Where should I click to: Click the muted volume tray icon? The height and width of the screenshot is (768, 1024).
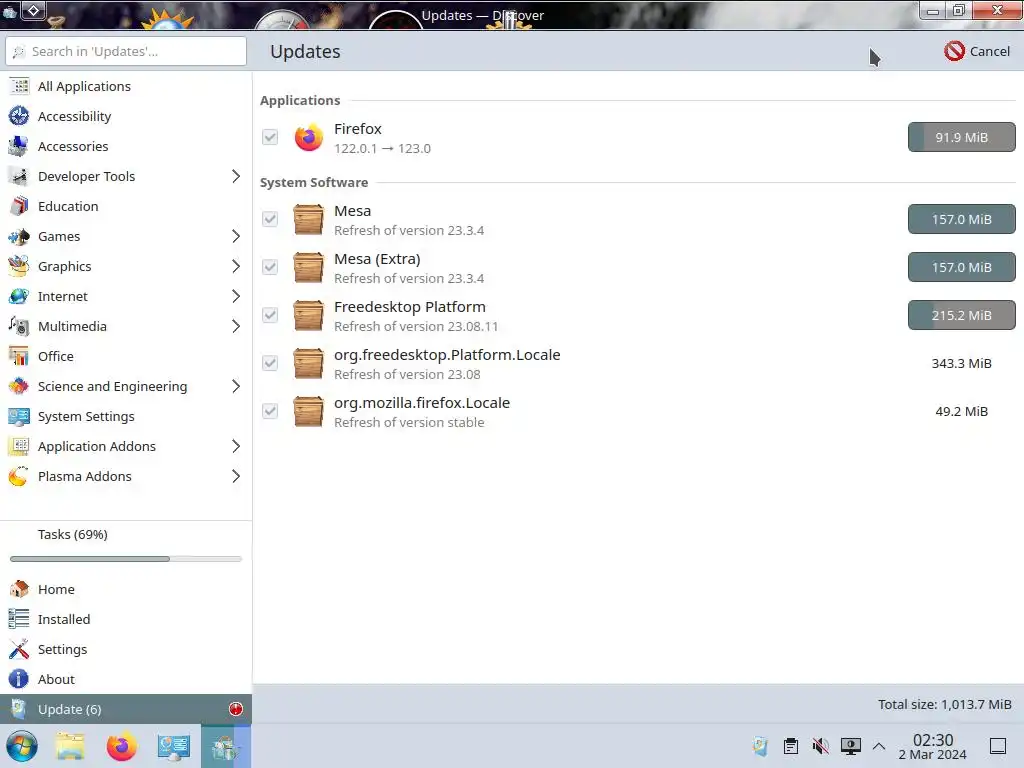820,746
